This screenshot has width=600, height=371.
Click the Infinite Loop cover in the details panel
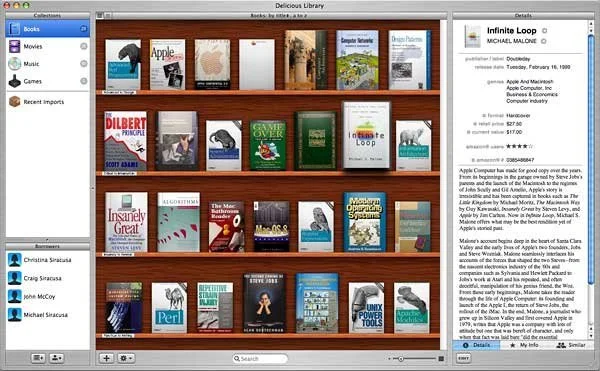point(473,36)
